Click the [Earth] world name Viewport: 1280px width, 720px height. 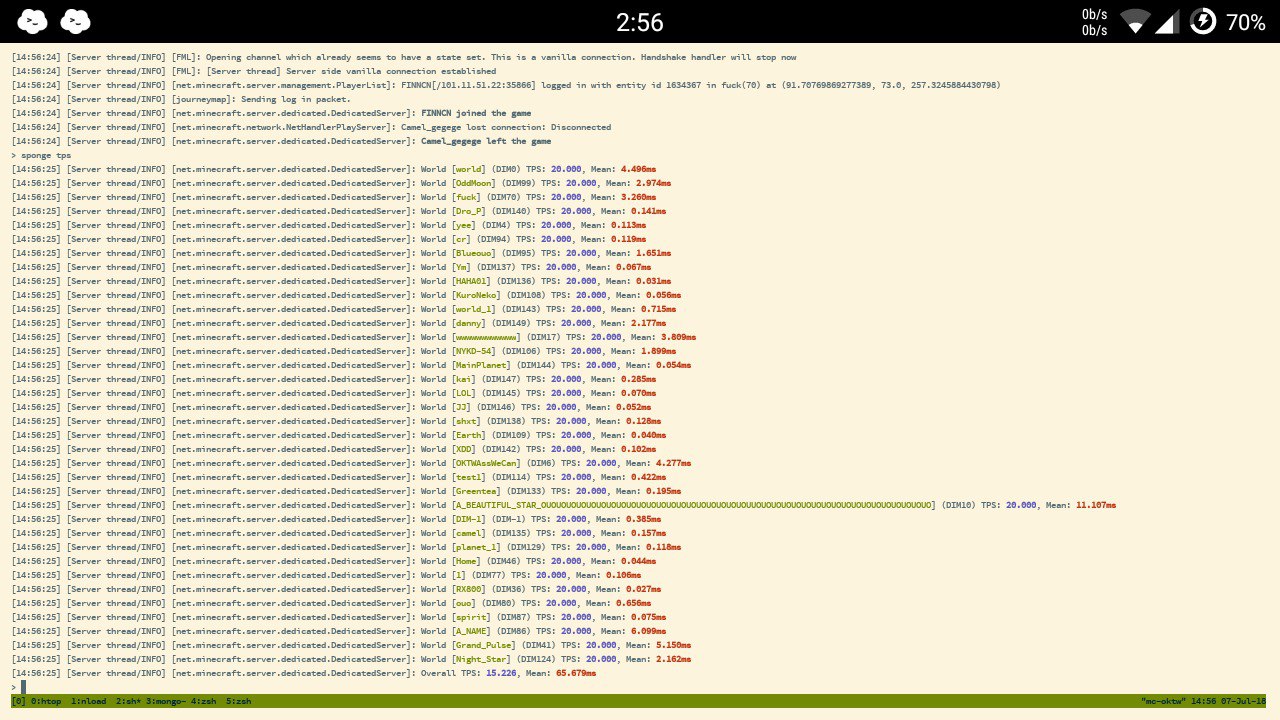(x=471, y=435)
